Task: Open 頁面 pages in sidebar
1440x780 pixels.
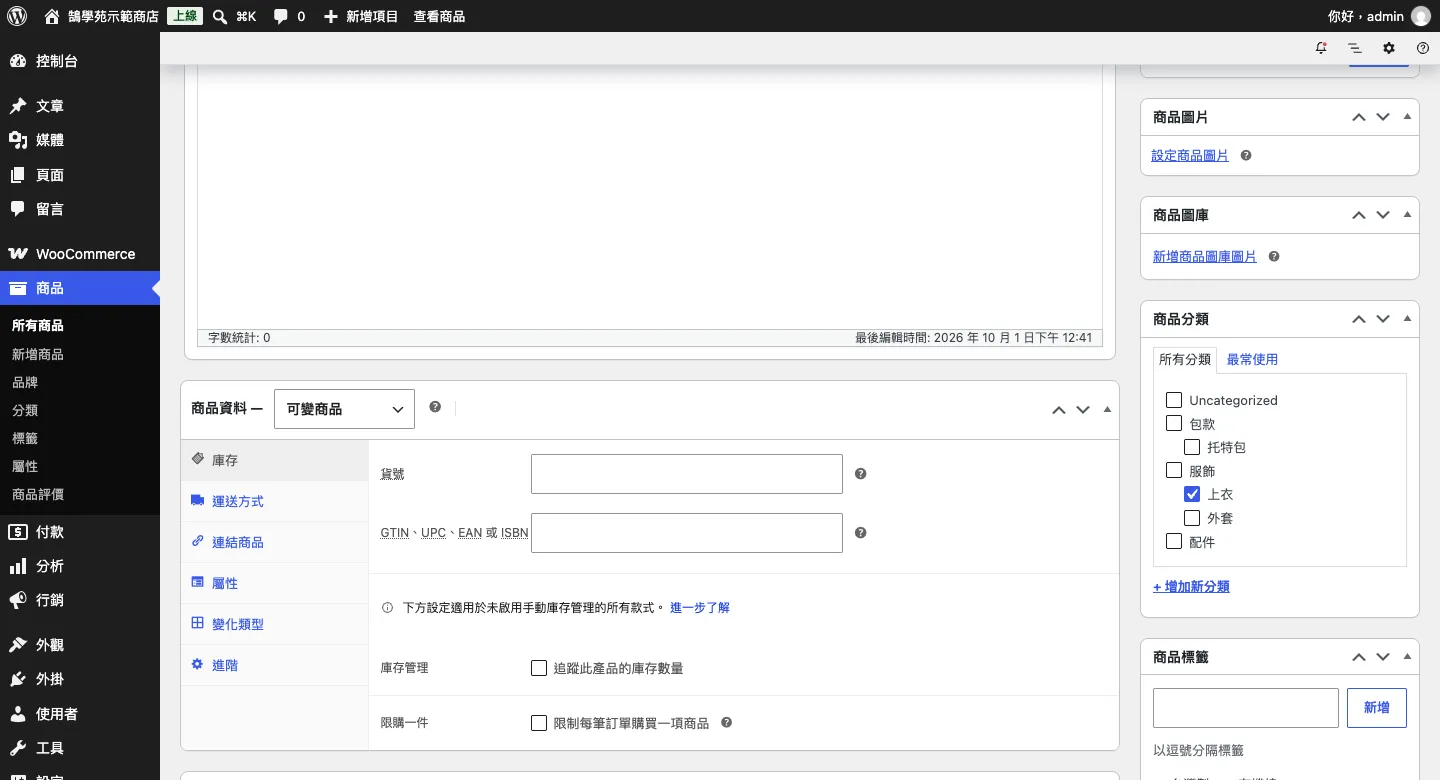Action: (x=80, y=175)
